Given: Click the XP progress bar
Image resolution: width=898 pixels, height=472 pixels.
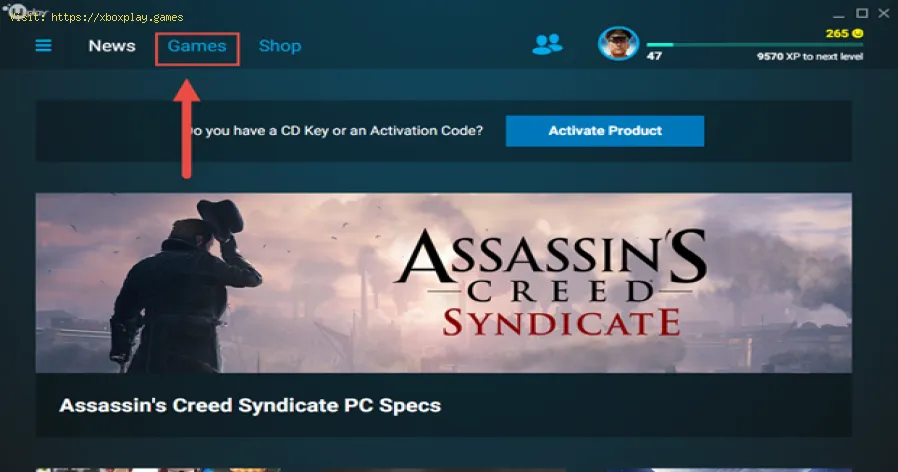Looking at the screenshot, I should tap(754, 44).
